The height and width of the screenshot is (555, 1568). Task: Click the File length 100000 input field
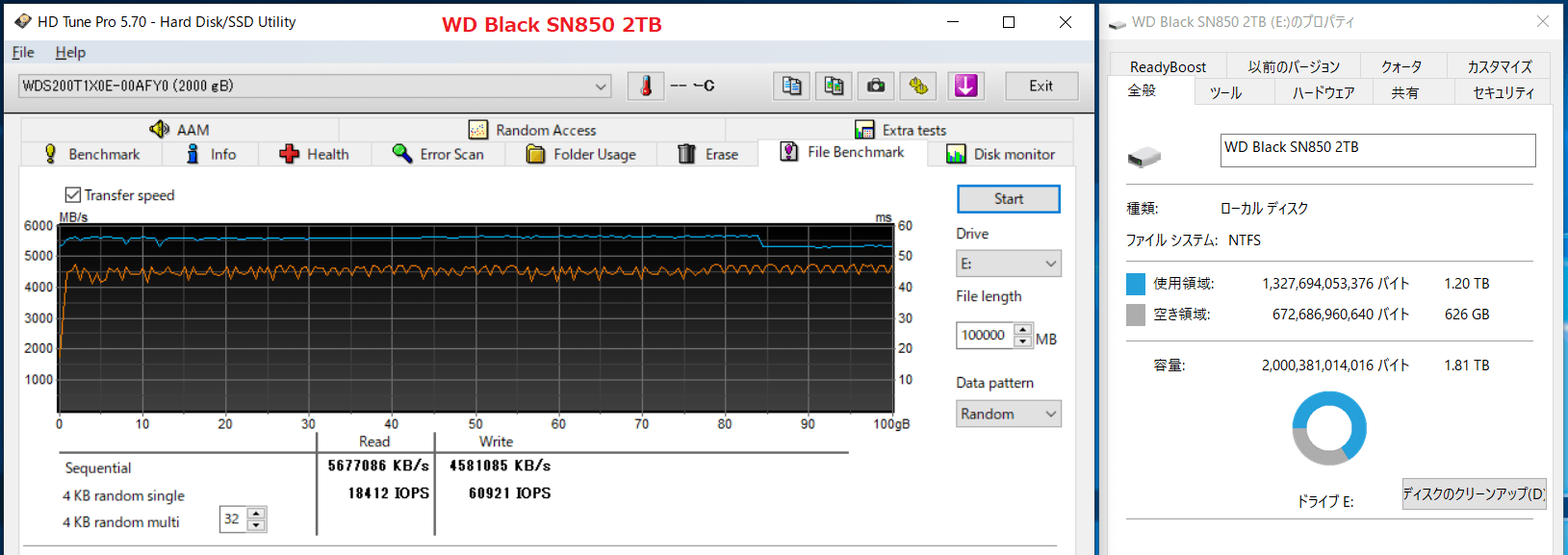click(x=985, y=335)
